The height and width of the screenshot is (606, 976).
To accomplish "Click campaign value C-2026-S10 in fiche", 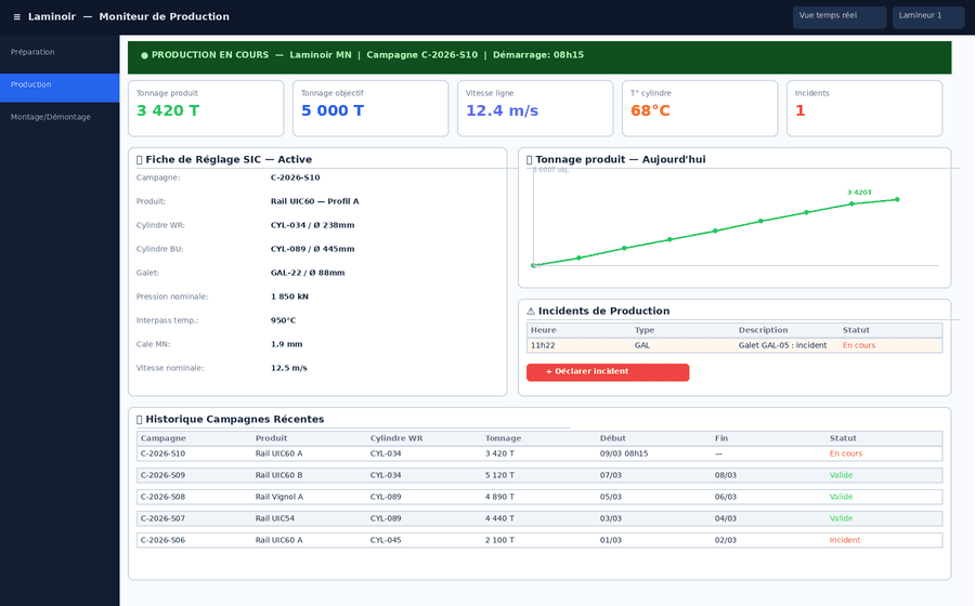I will [295, 178].
